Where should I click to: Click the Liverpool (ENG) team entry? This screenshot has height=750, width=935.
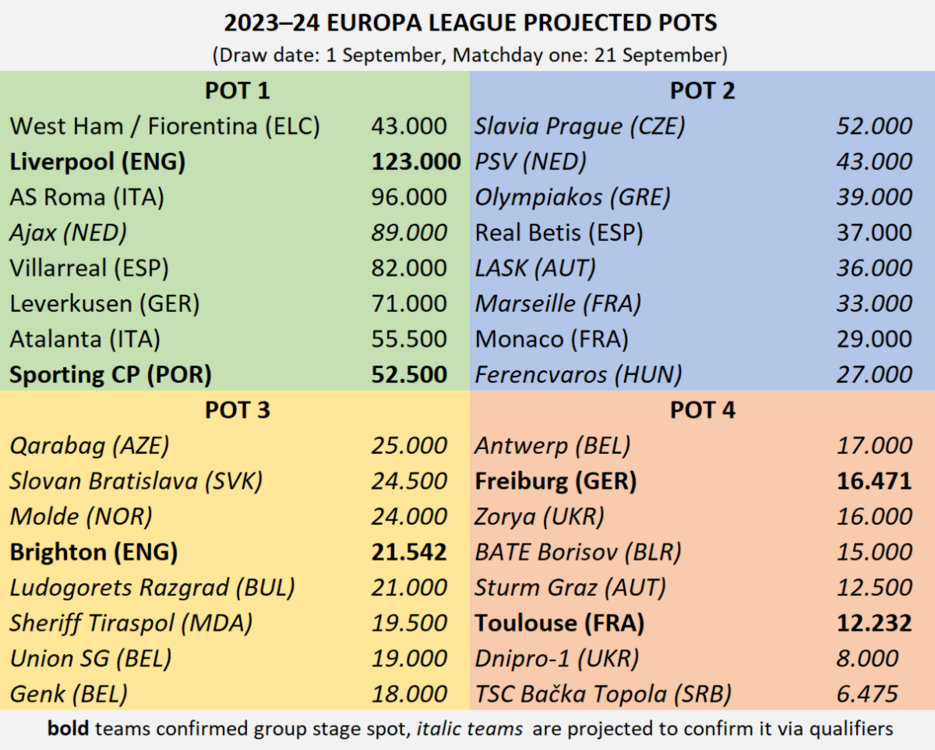[x=98, y=161]
